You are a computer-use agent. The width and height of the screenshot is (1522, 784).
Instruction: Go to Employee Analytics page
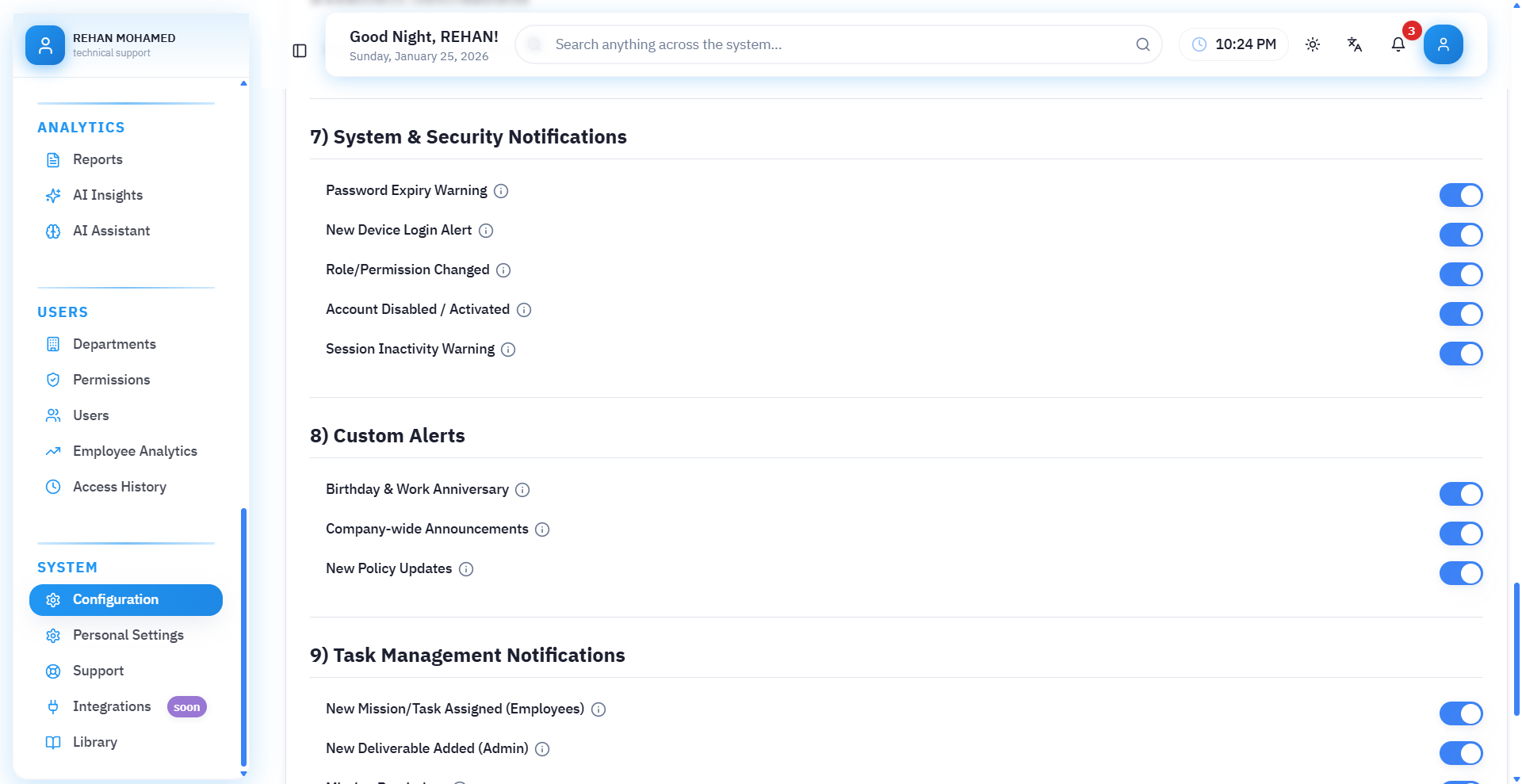pyautogui.click(x=135, y=451)
